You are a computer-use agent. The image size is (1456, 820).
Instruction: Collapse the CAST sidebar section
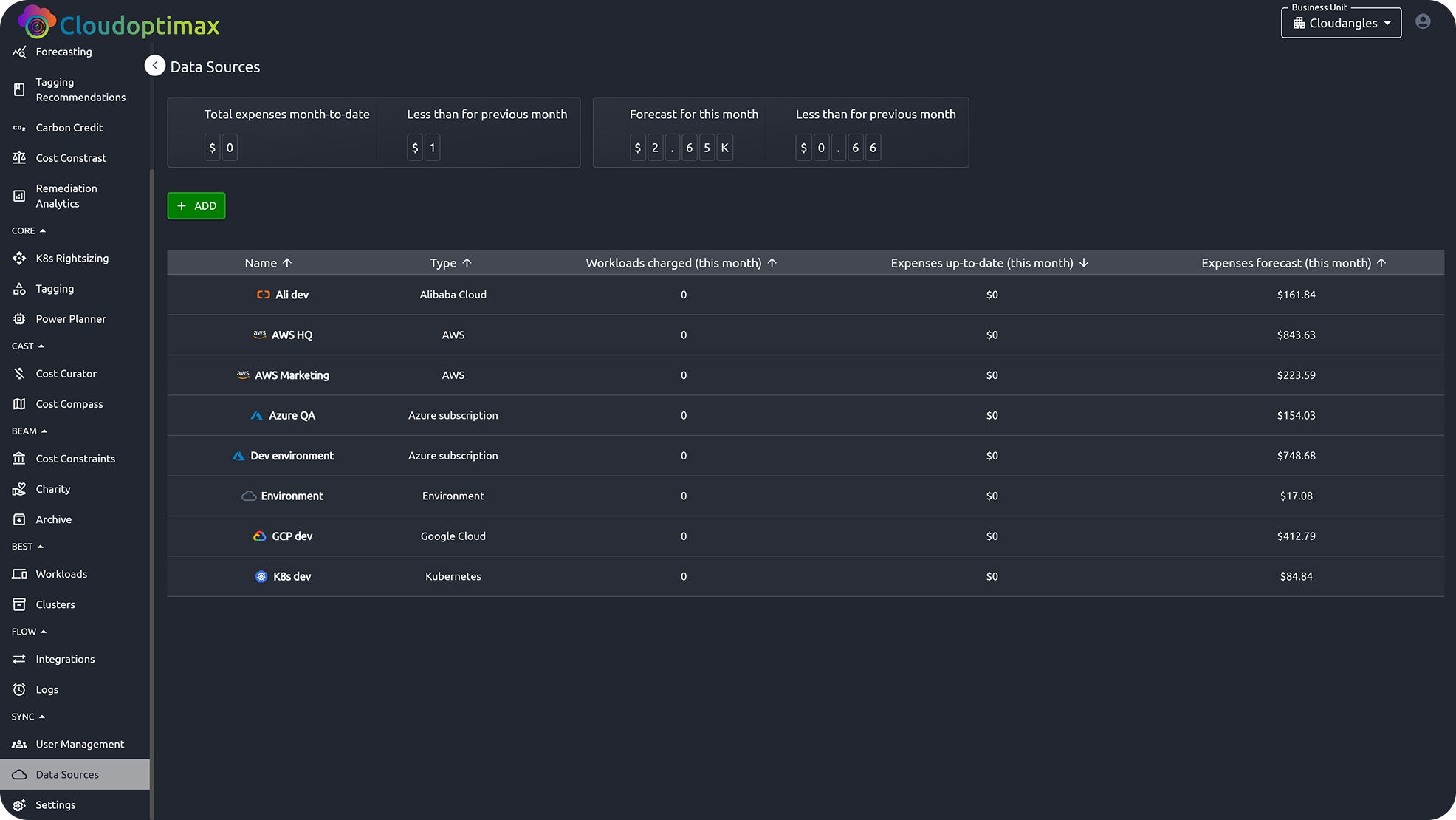click(28, 346)
